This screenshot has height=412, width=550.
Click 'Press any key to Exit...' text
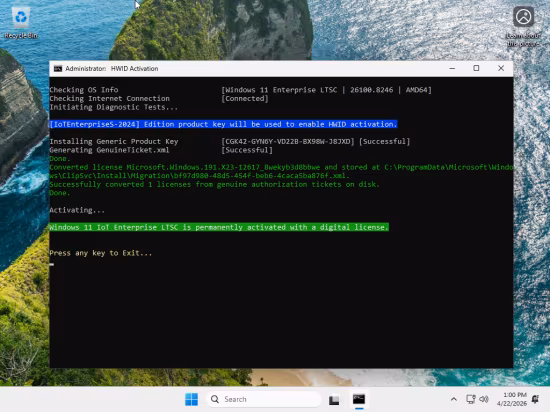pyautogui.click(x=101, y=253)
